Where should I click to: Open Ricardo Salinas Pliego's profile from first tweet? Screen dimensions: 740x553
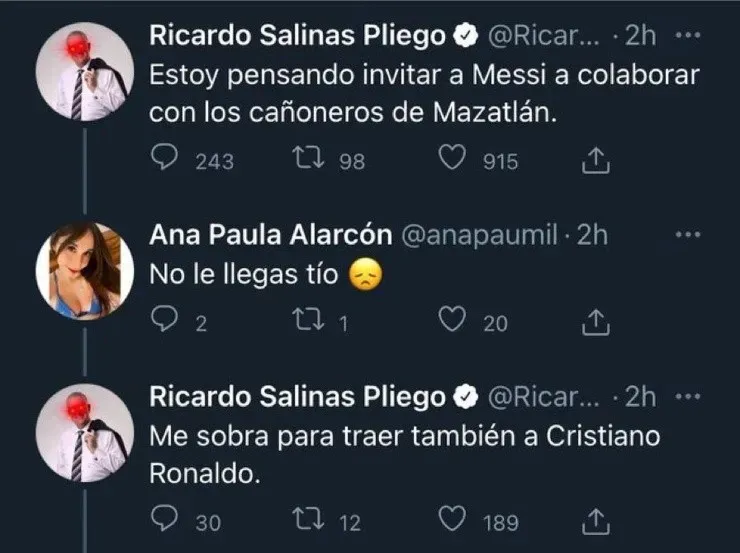click(x=297, y=36)
